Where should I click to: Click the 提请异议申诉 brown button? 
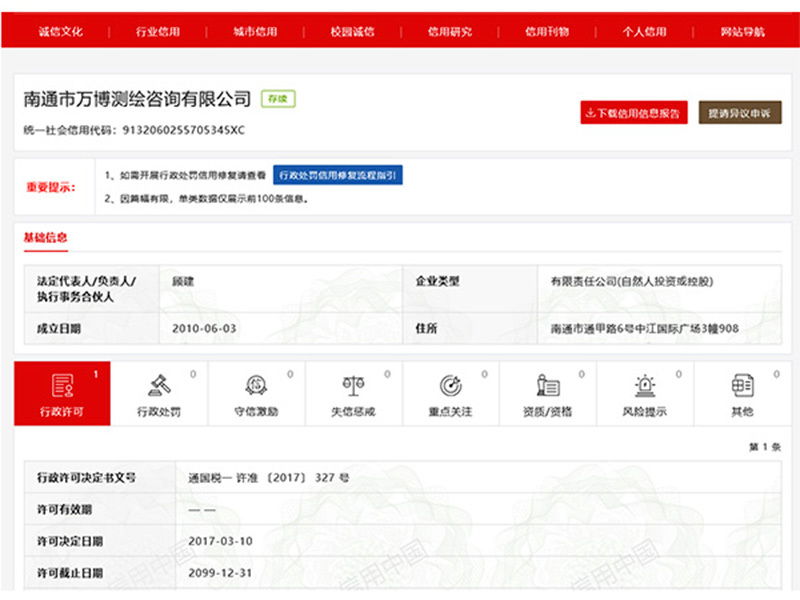point(740,113)
